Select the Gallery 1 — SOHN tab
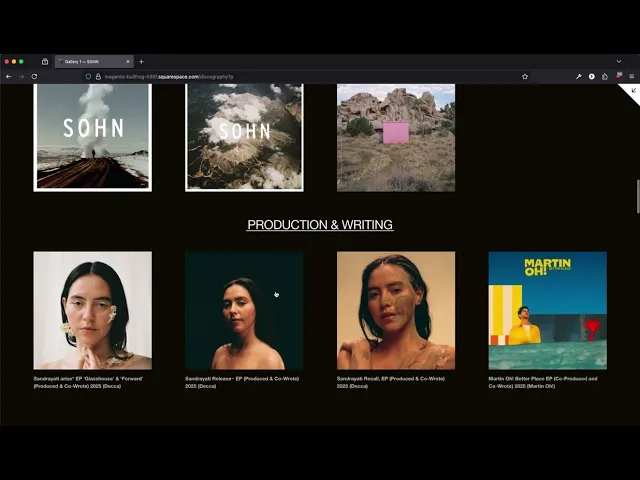The height and width of the screenshot is (480, 640). (x=94, y=62)
